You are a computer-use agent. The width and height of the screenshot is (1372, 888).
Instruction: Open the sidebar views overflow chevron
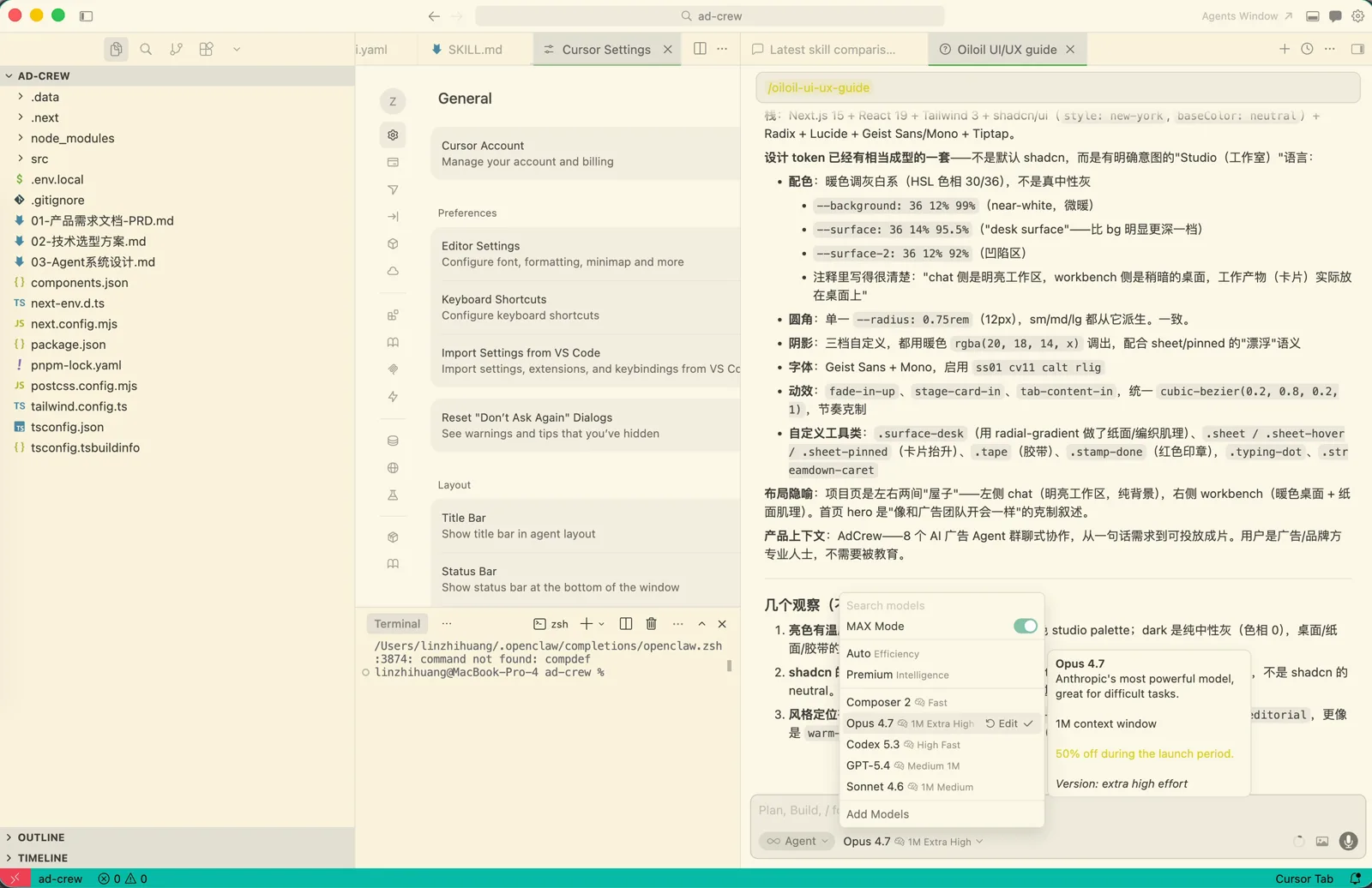click(x=237, y=49)
